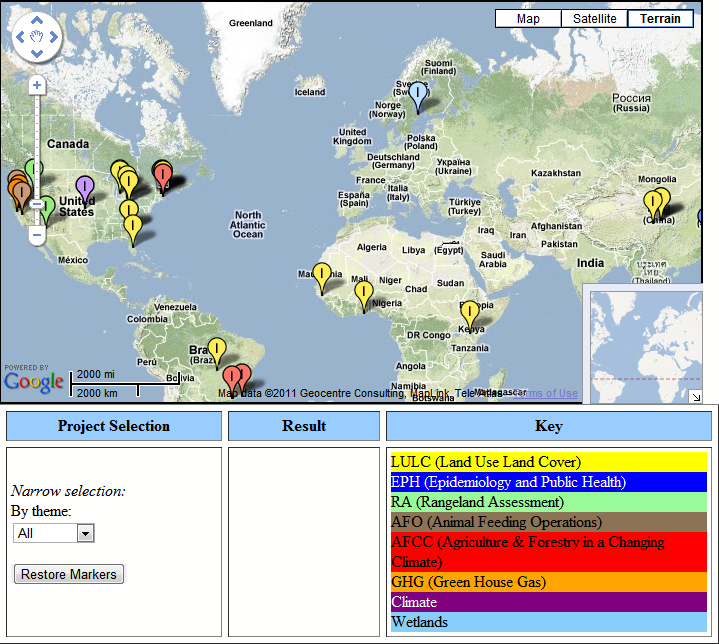
Task: Select the brown AFO marker on US west coast
Action: (22, 195)
